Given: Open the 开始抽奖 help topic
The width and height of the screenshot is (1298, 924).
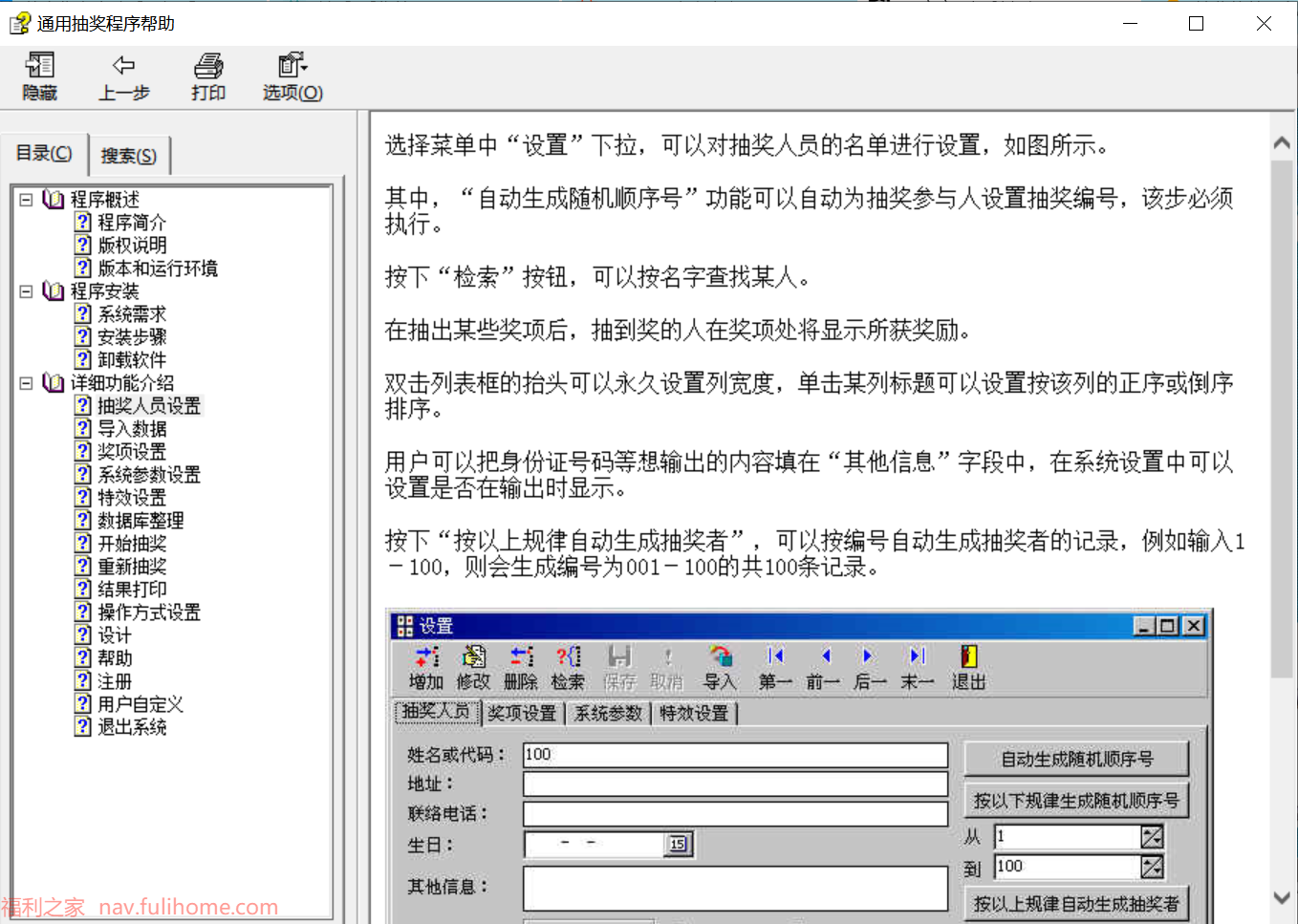Looking at the screenshot, I should [132, 544].
